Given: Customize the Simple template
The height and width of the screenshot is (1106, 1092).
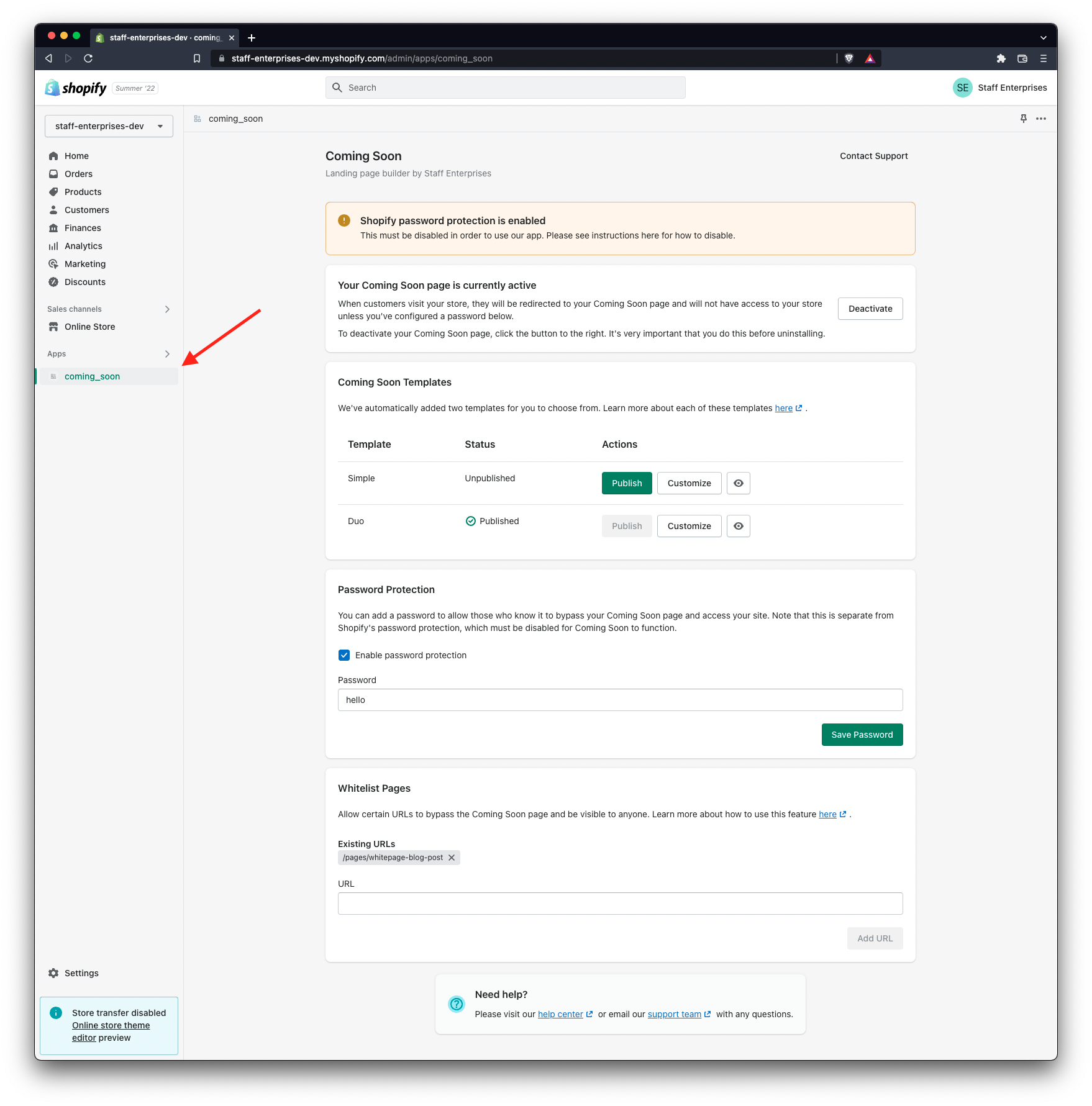Looking at the screenshot, I should click(689, 483).
